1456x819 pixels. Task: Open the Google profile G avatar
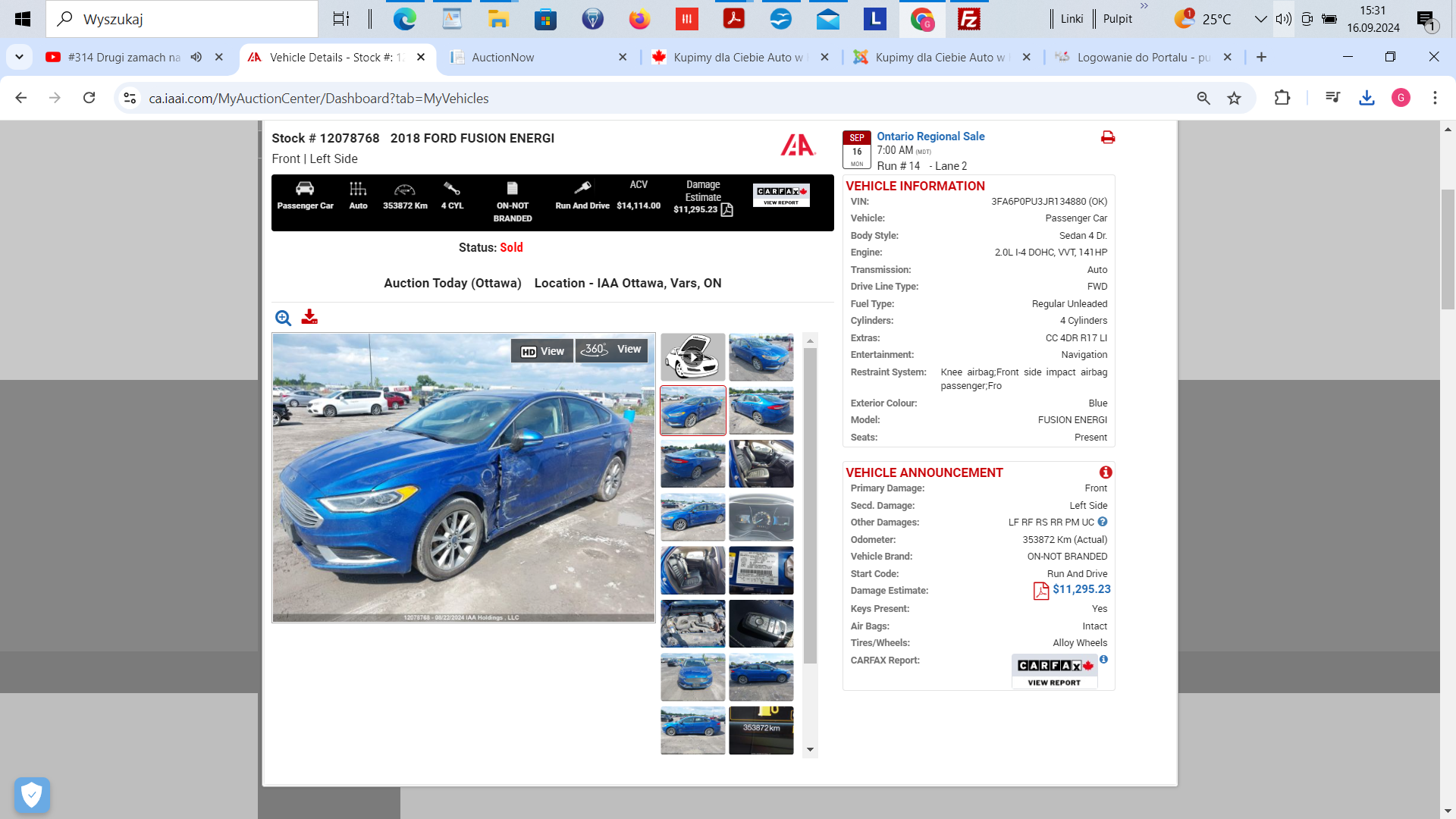[1401, 98]
